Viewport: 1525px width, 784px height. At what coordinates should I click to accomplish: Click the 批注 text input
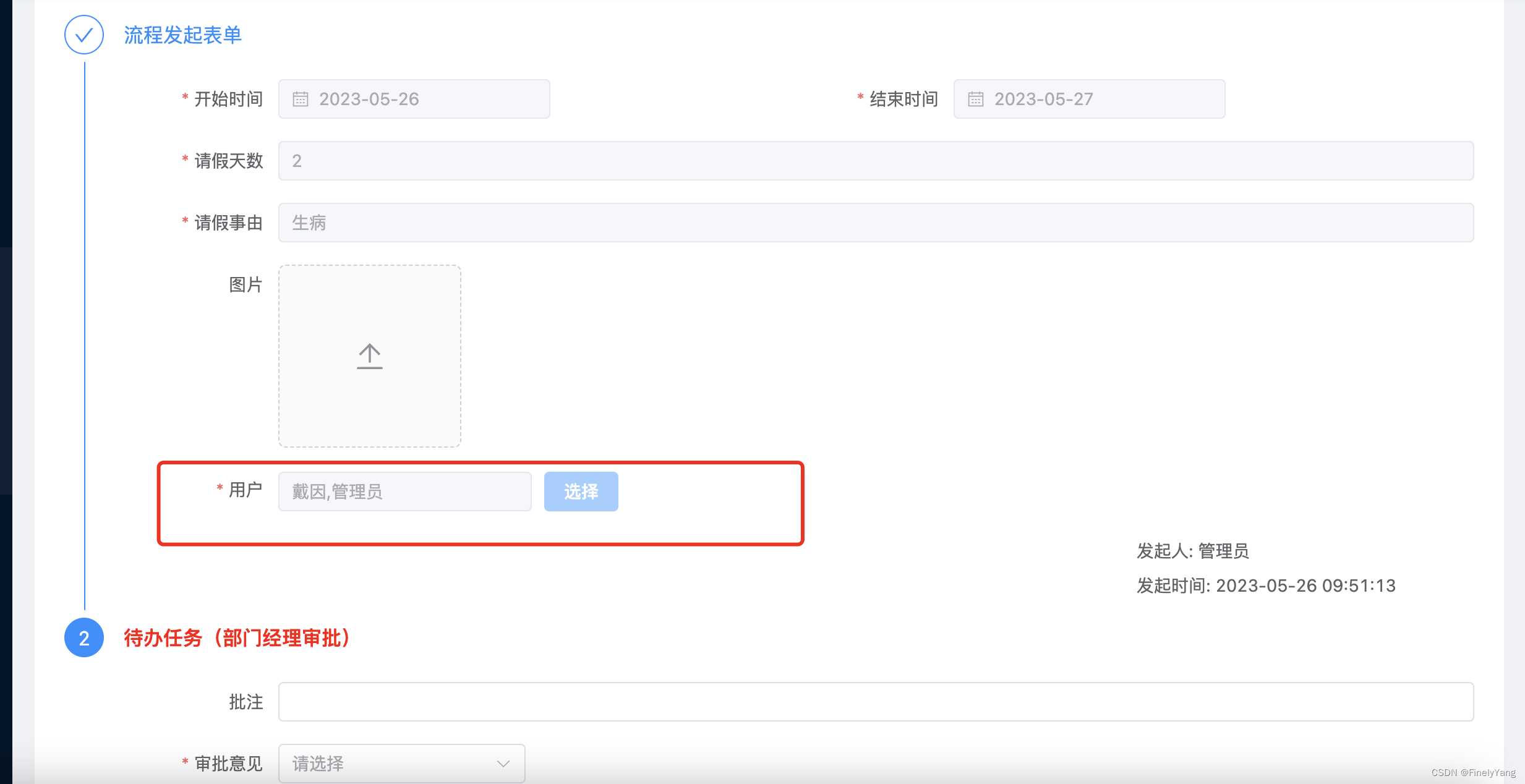pyautogui.click(x=876, y=702)
